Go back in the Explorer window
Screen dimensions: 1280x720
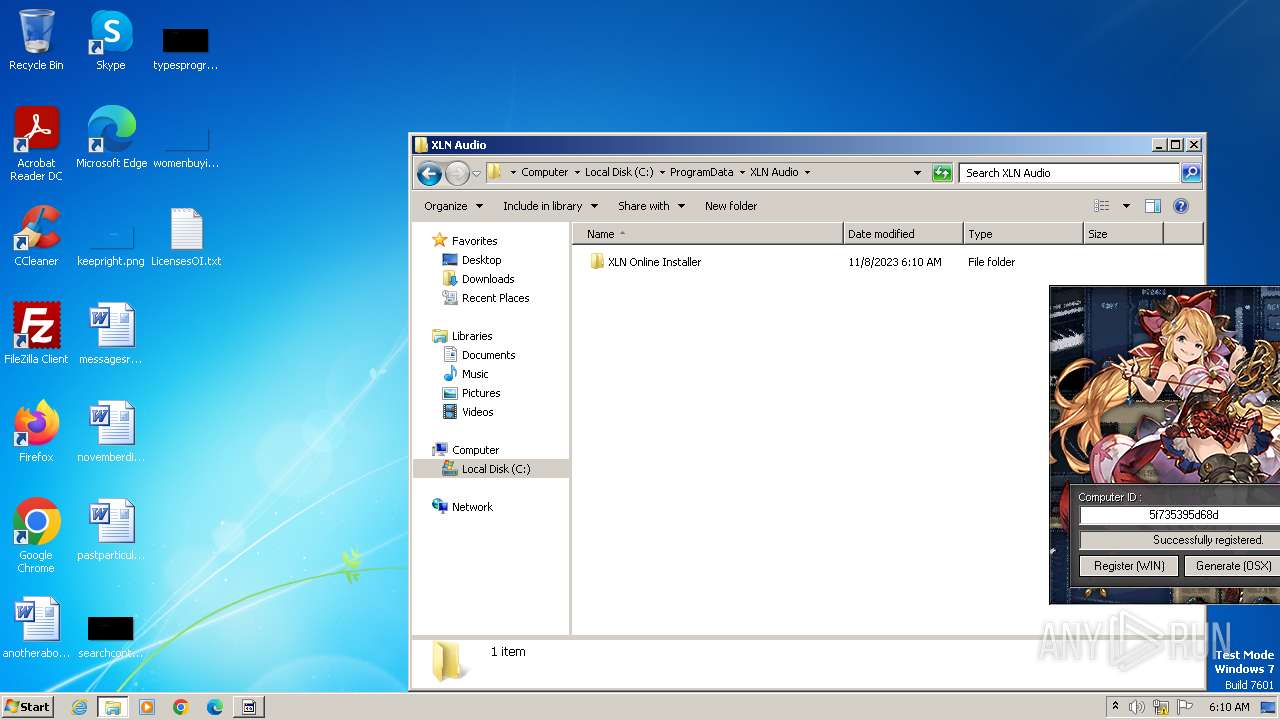click(x=429, y=173)
